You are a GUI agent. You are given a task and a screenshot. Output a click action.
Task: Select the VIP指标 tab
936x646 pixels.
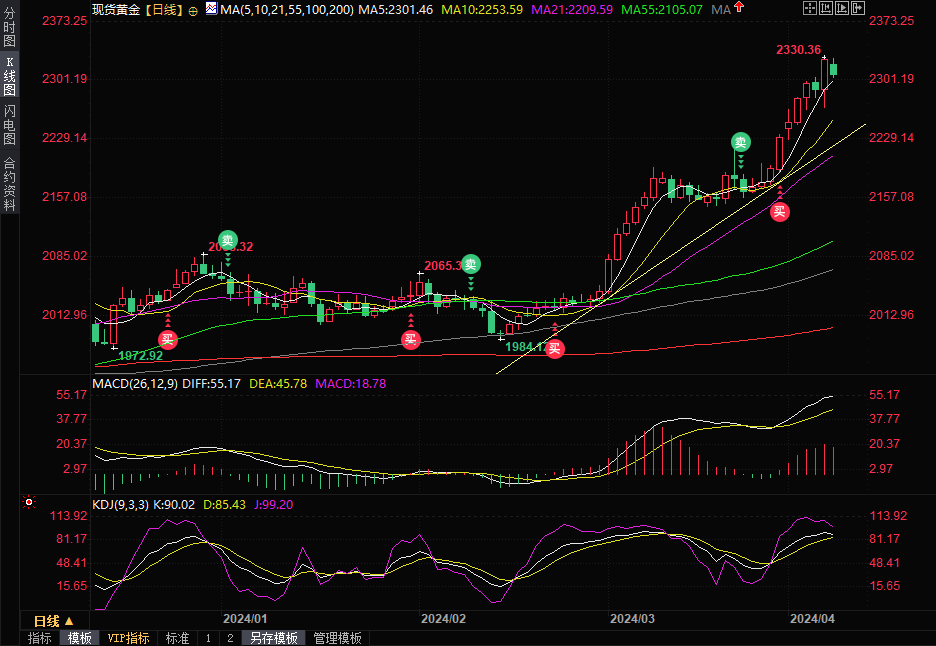tap(128, 638)
